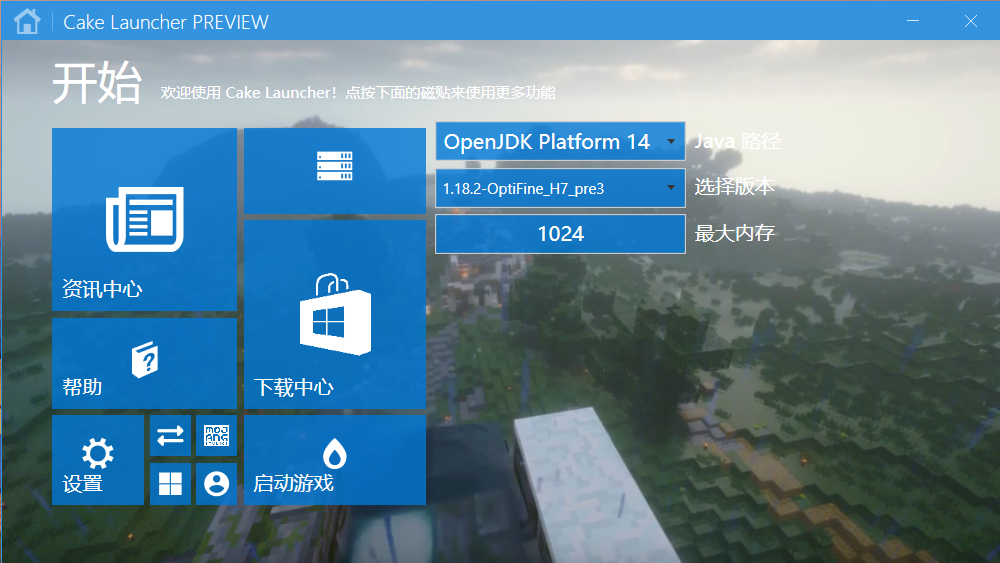This screenshot has width=1000, height=563.
Task: Click the swap arrows small tile
Action: click(x=170, y=435)
